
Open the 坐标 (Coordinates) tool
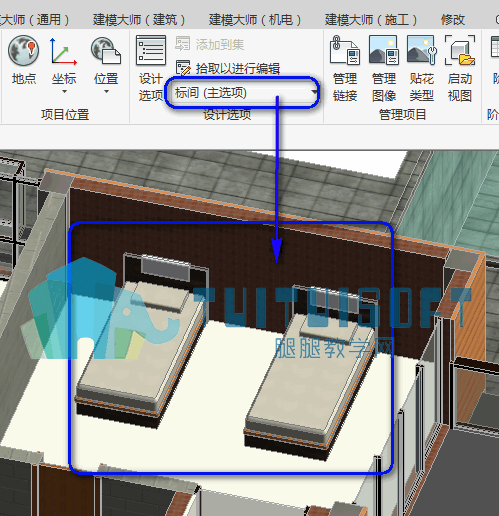click(x=64, y=60)
